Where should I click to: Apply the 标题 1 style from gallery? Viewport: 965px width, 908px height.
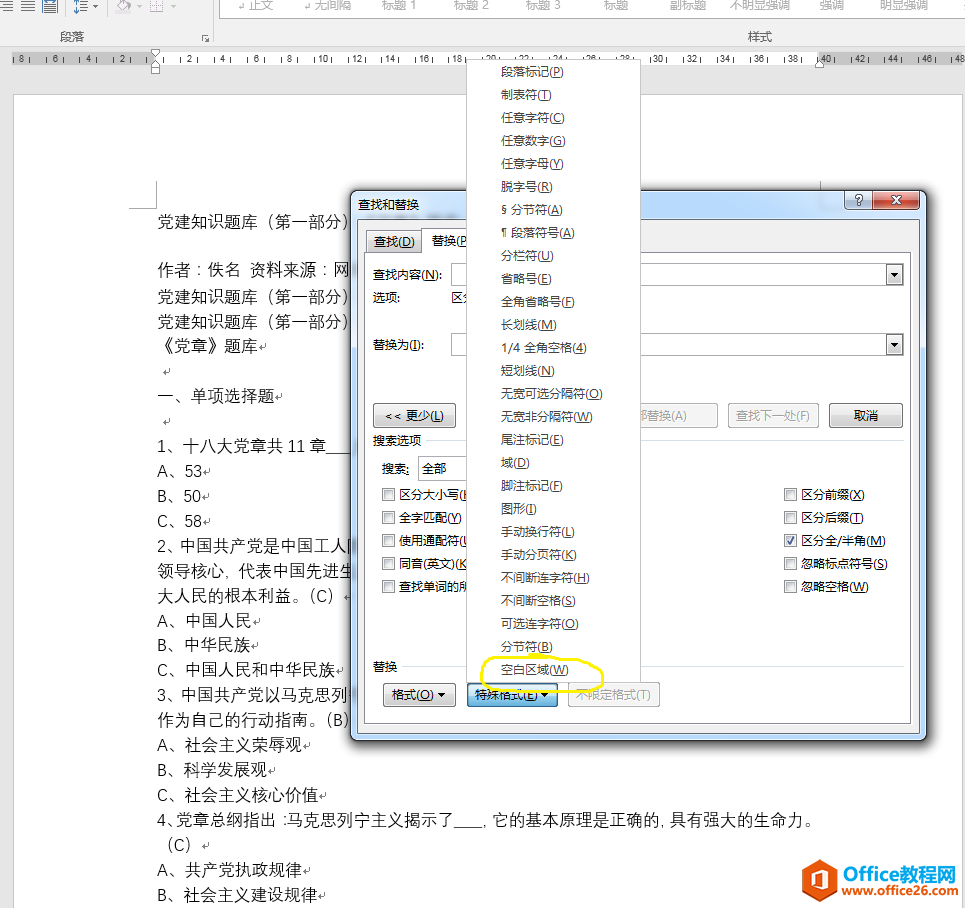coord(399,6)
